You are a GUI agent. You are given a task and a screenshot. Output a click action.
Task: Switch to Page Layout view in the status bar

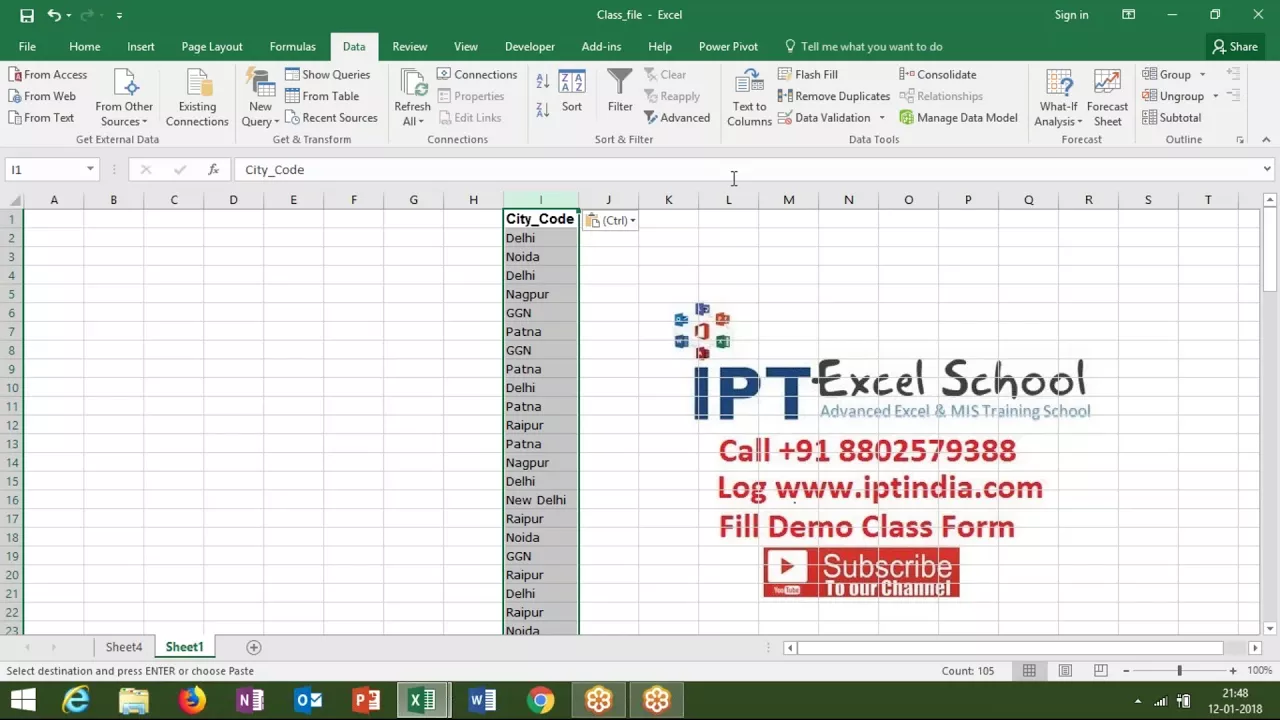pos(1065,671)
